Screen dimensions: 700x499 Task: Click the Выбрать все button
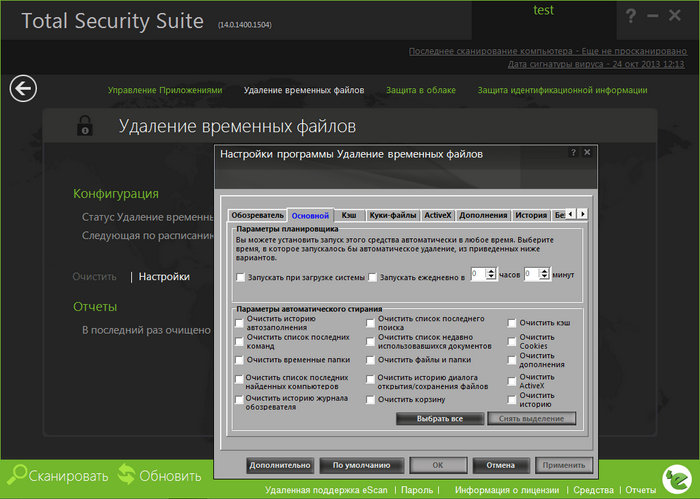(x=440, y=419)
